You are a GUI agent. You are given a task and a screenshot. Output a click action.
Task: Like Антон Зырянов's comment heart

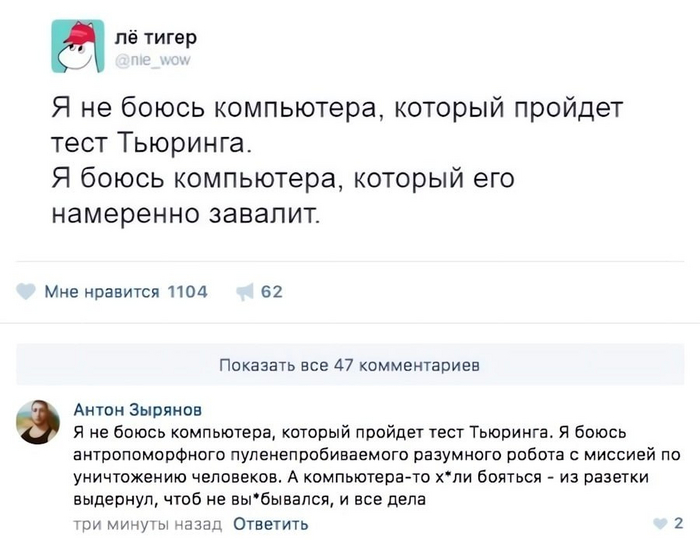pyautogui.click(x=660, y=523)
